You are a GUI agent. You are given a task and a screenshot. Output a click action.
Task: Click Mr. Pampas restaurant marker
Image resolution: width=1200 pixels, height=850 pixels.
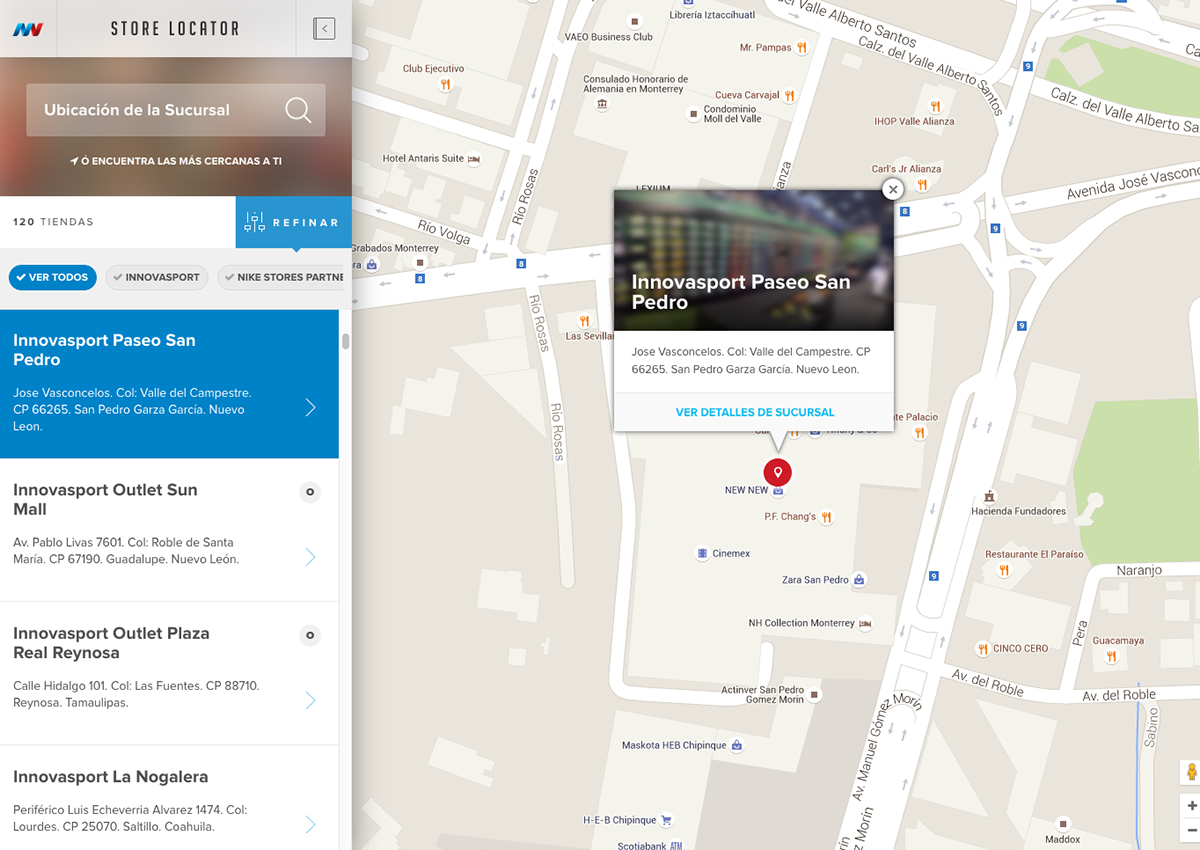tap(802, 47)
